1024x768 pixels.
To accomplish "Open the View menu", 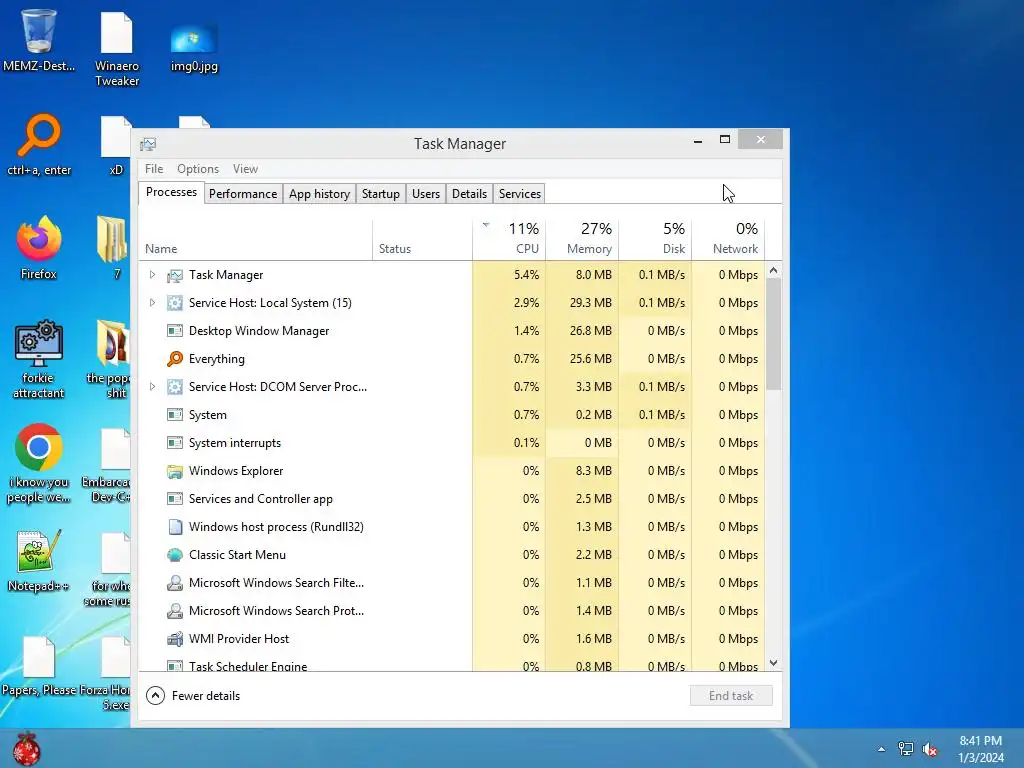I will 246,169.
